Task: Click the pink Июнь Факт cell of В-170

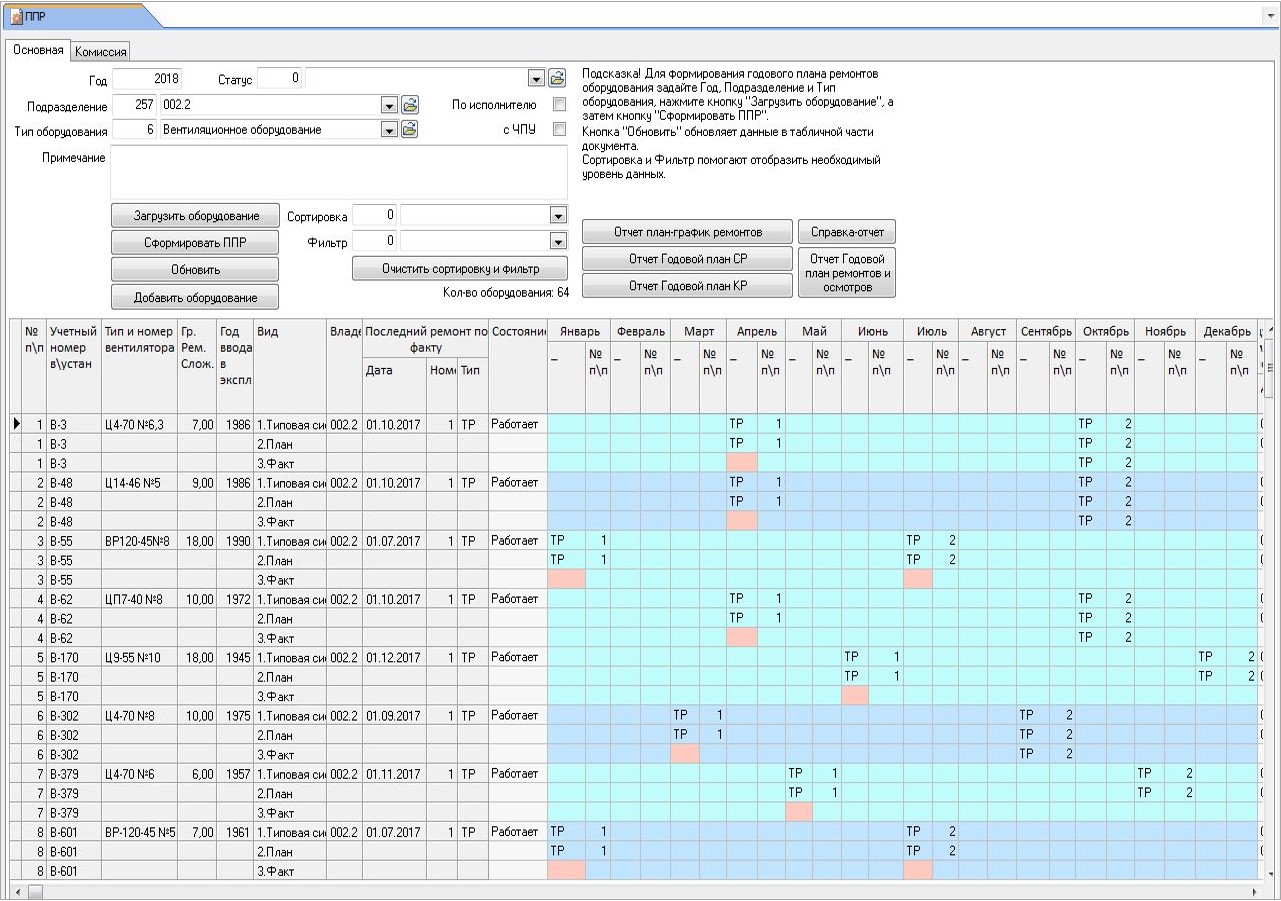Action: (x=855, y=696)
